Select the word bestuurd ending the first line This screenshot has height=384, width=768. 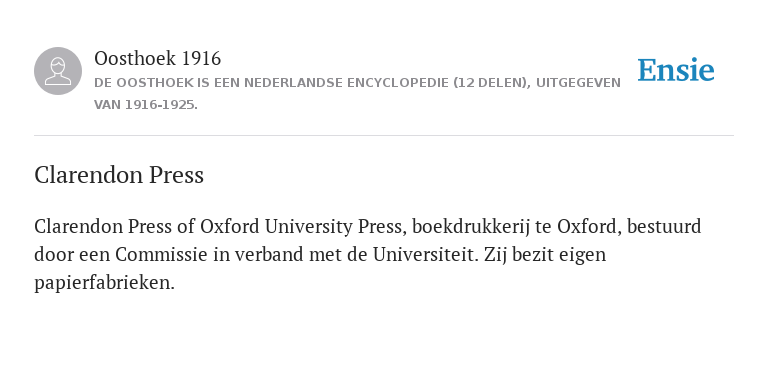664,227
